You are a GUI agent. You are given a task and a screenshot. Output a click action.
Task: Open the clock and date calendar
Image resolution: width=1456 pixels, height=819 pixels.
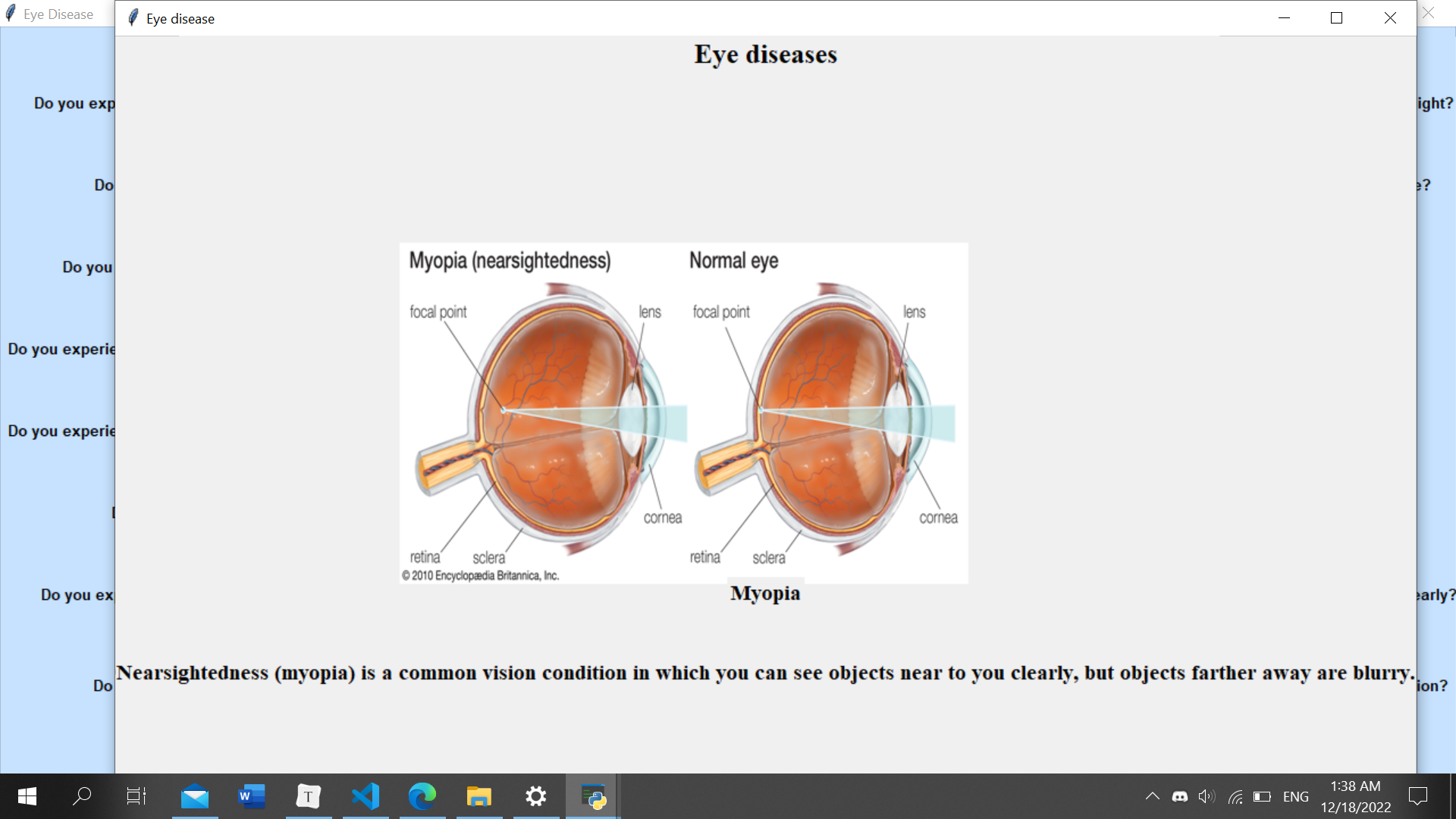1356,796
